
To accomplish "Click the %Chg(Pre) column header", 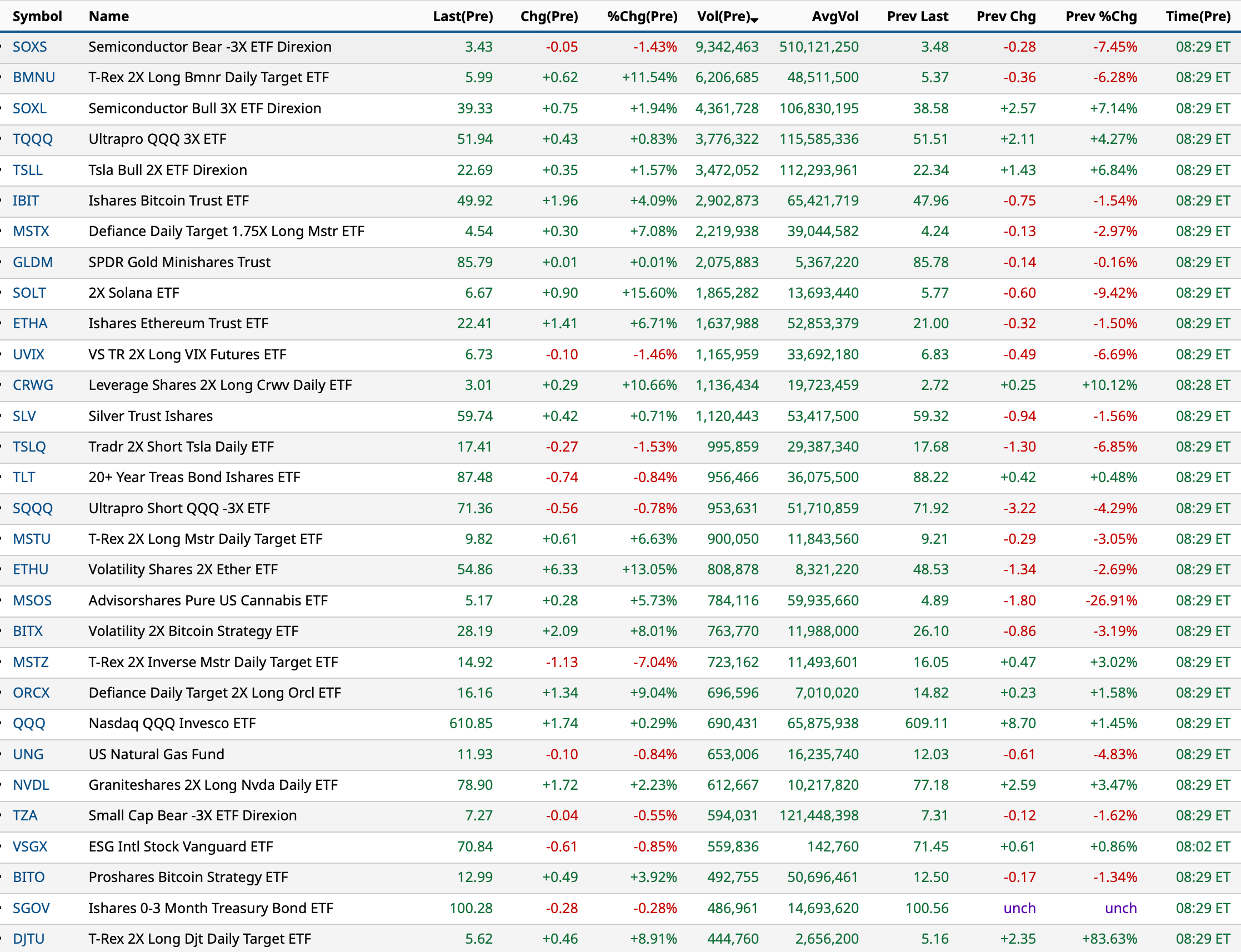I will [x=642, y=16].
